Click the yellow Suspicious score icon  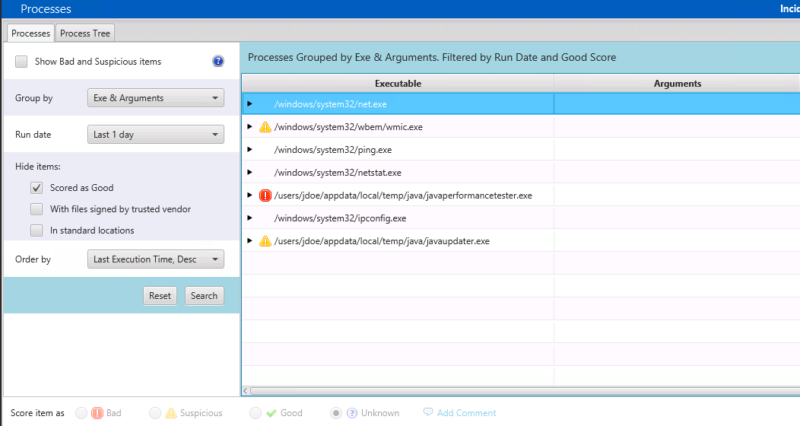(171, 413)
